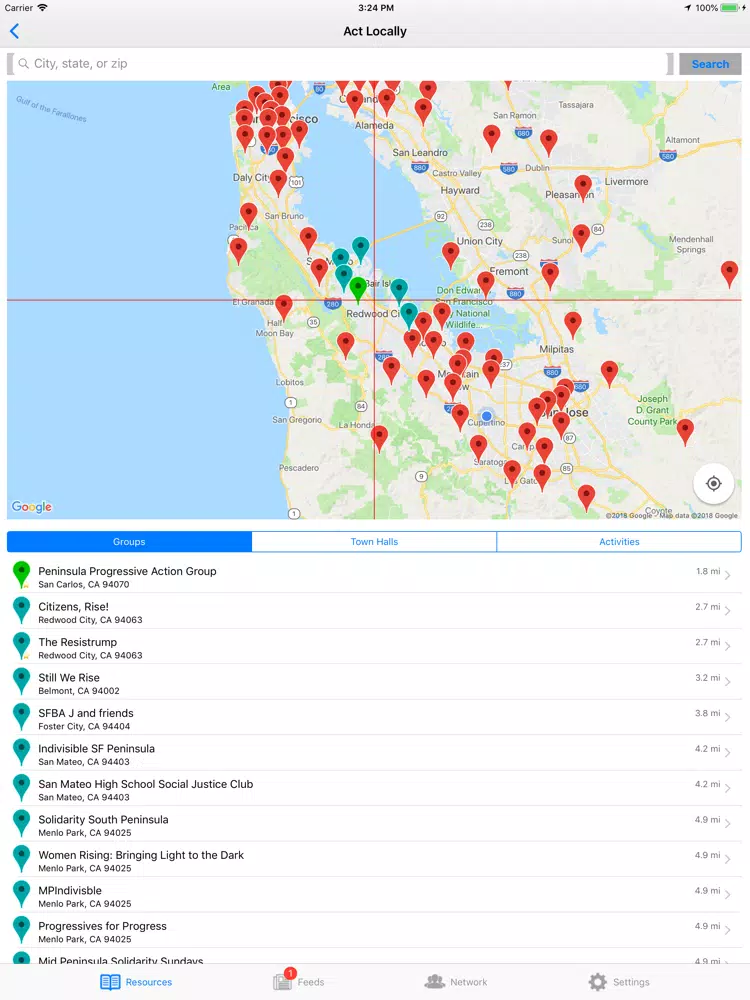Select the red pin on the map's far right edge near Mendenhall Springs
This screenshot has height=1000, width=750.
[729, 273]
